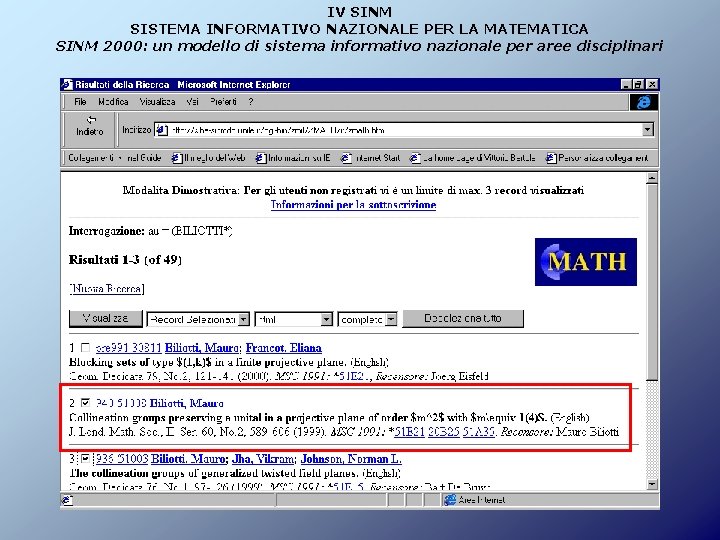This screenshot has height=540, width=720.
Task: Click the Internet zone icon in status bar
Action: click(450, 500)
